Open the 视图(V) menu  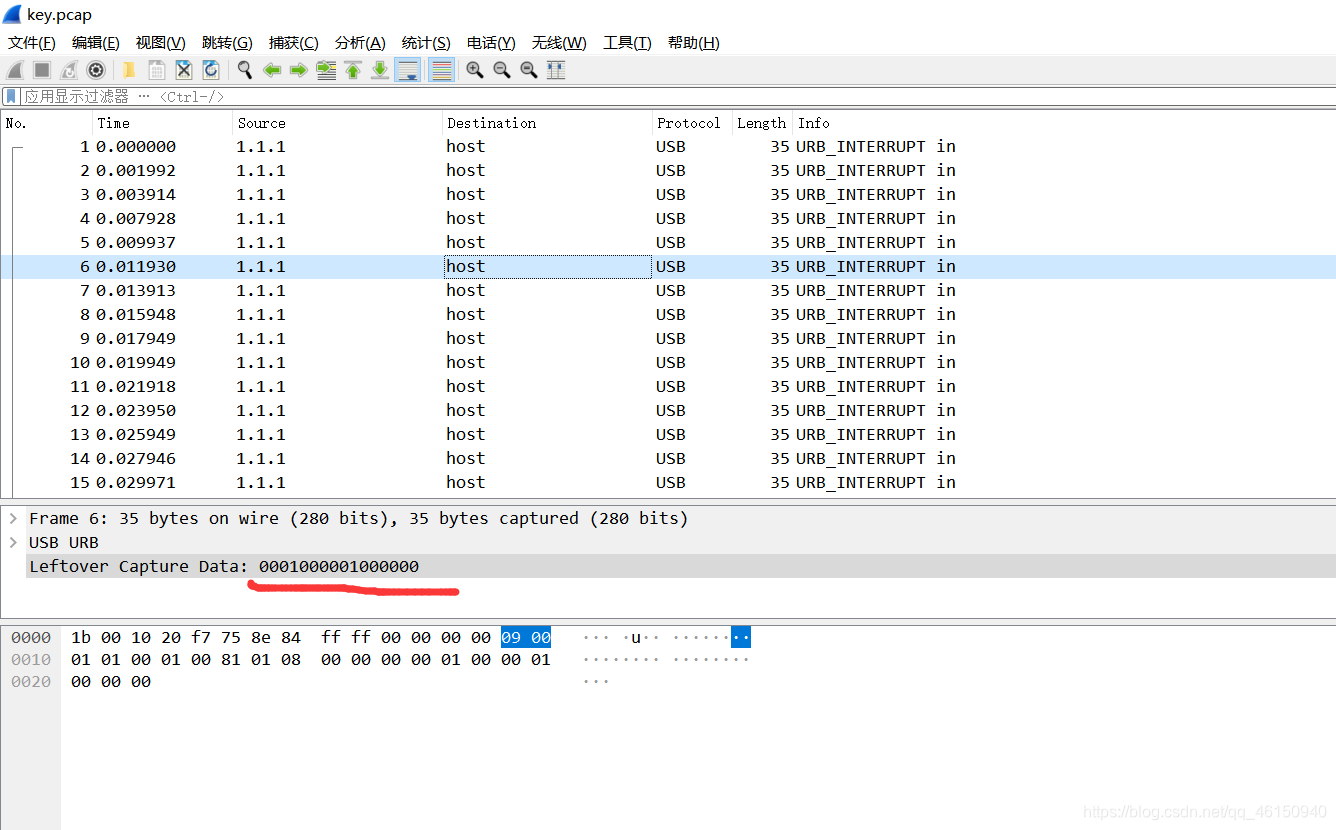coord(161,43)
